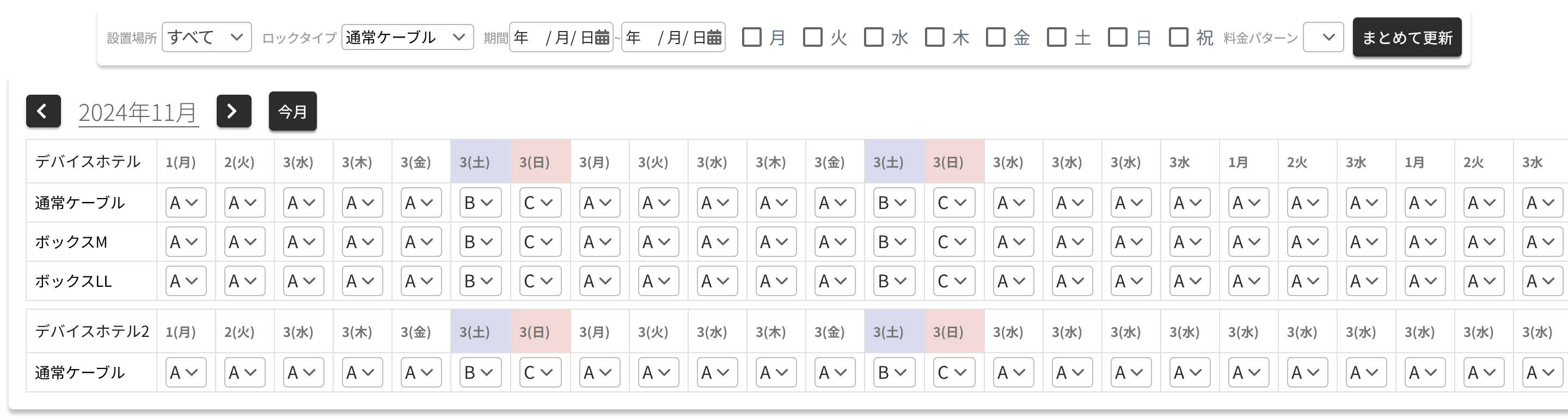Click the まとめて更新 button
Viewport: 1568px width, 418px height.
[1407, 38]
